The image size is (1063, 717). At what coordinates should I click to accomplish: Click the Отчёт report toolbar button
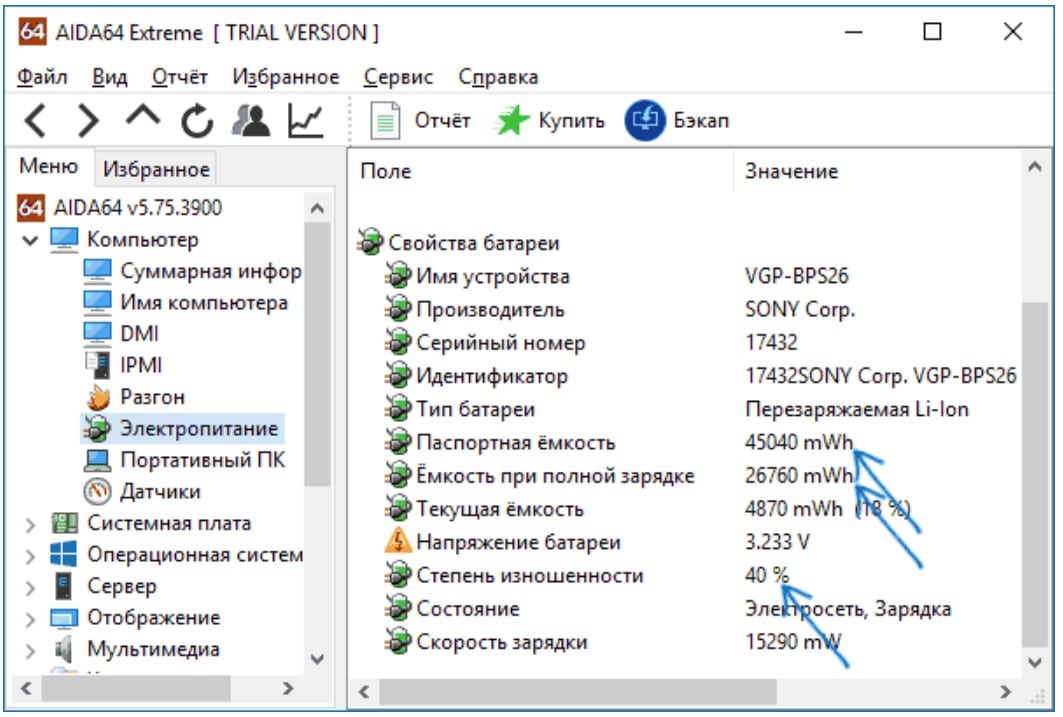point(420,121)
